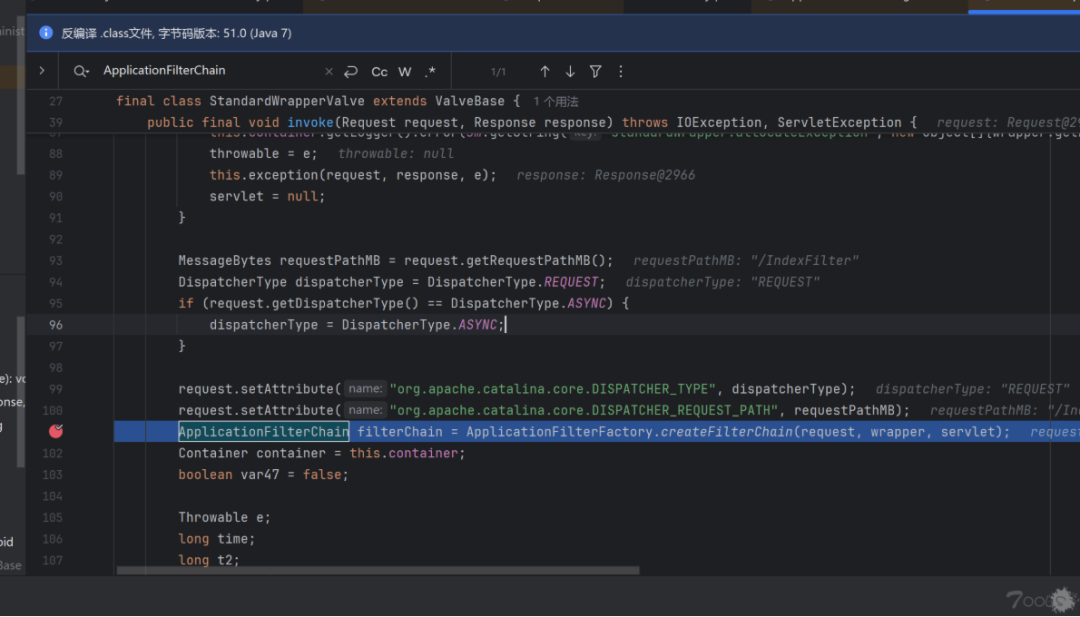Open the search bar more options menu
Screen dimensions: 1080x617
[621, 71]
